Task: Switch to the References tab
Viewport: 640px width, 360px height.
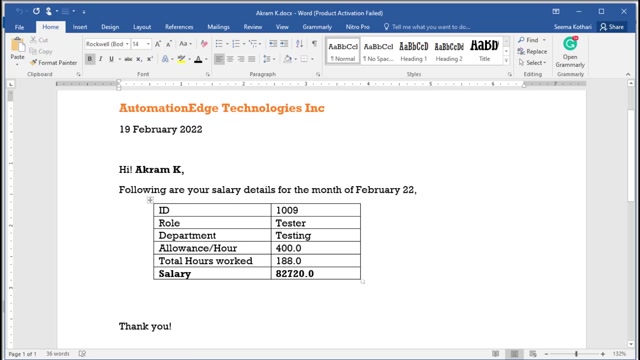Action: (179, 27)
